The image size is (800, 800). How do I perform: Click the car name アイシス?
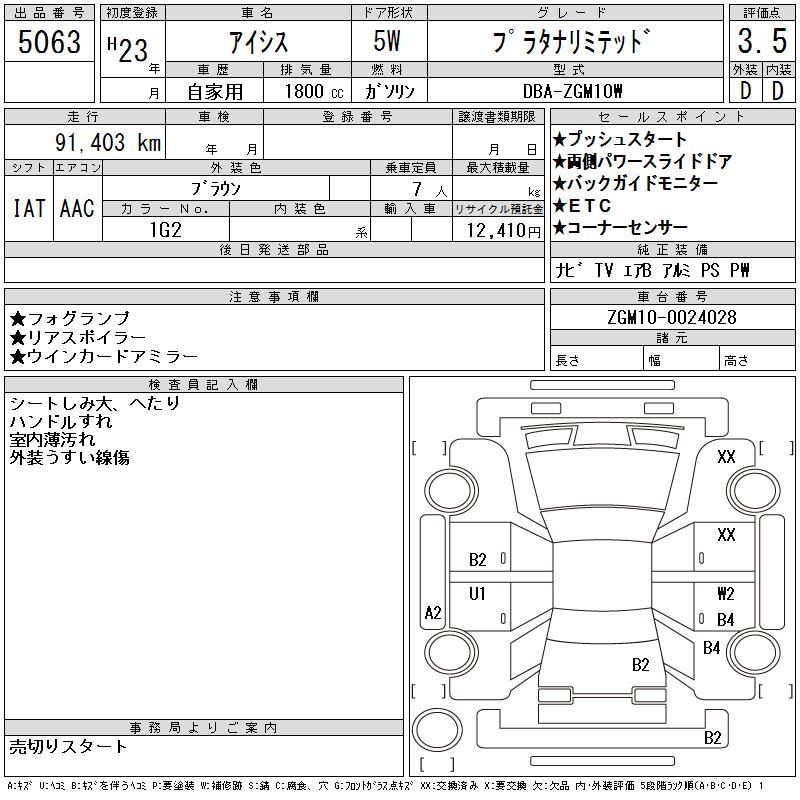coord(259,41)
